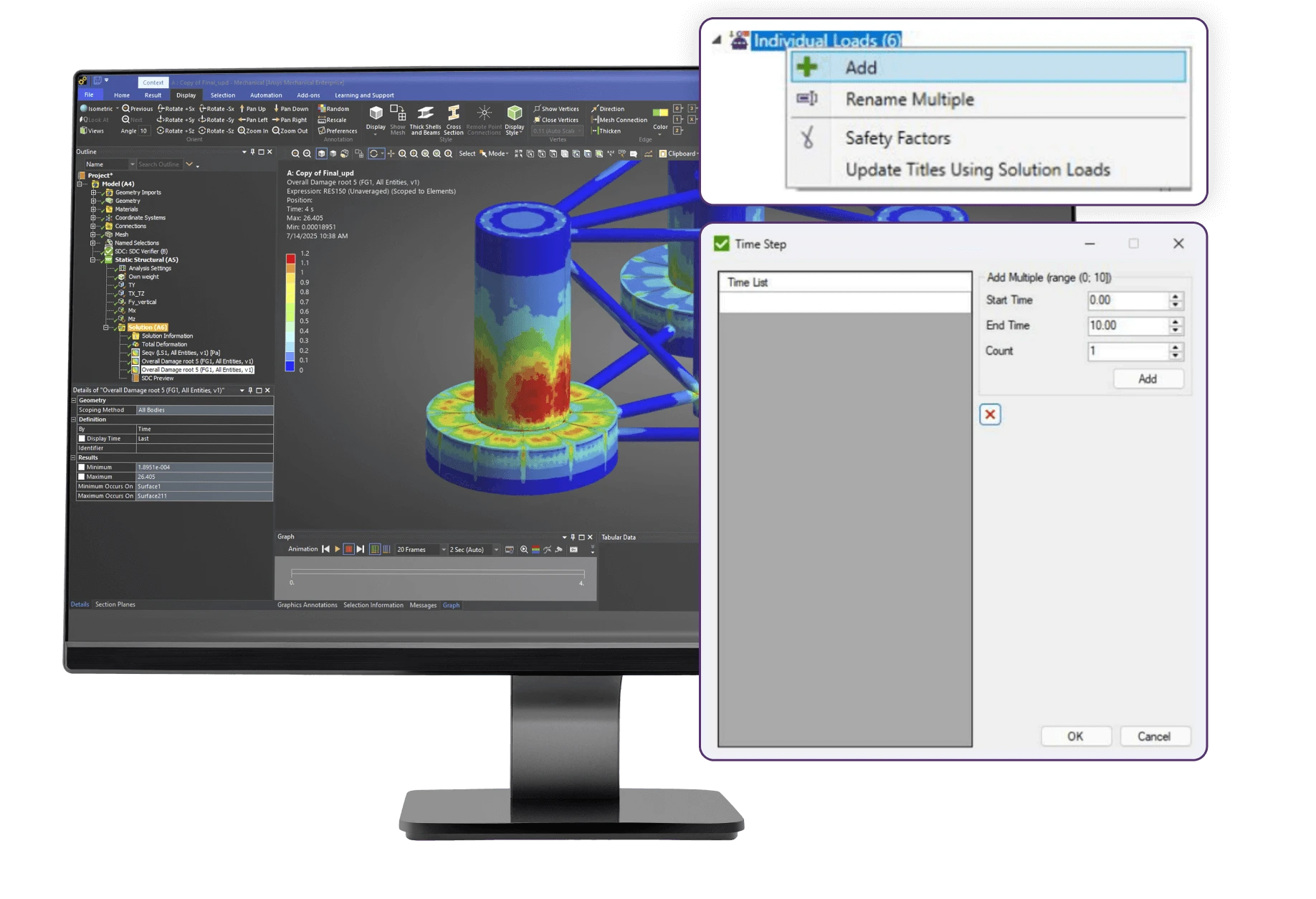Viewport: 1316px width, 899px height.
Task: Click the Cross Section icon in ribbon
Action: pyautogui.click(x=453, y=114)
